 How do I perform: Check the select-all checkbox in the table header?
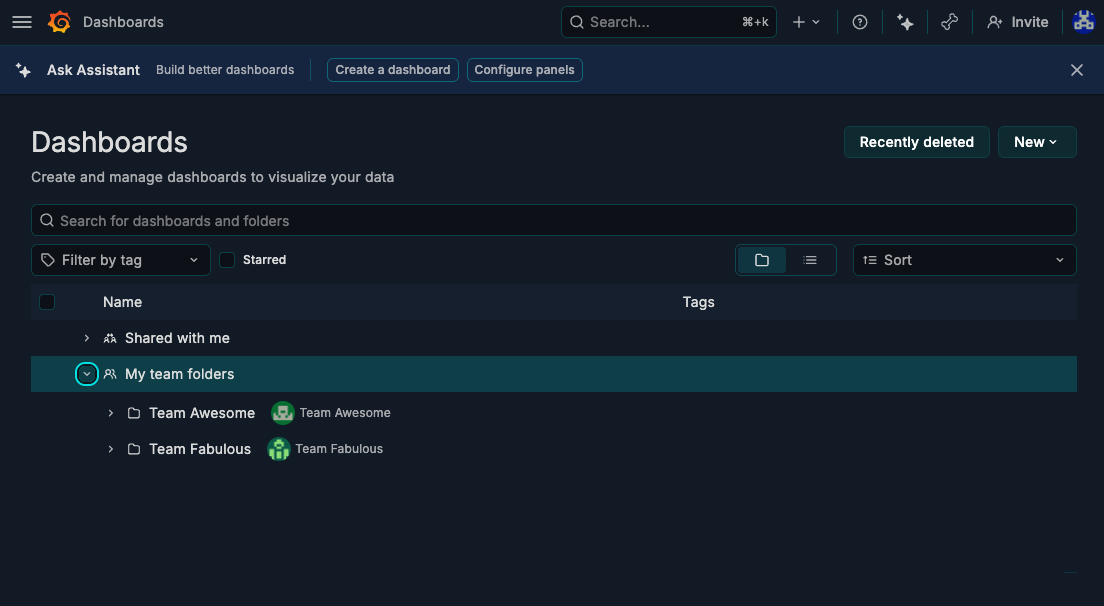coord(47,301)
